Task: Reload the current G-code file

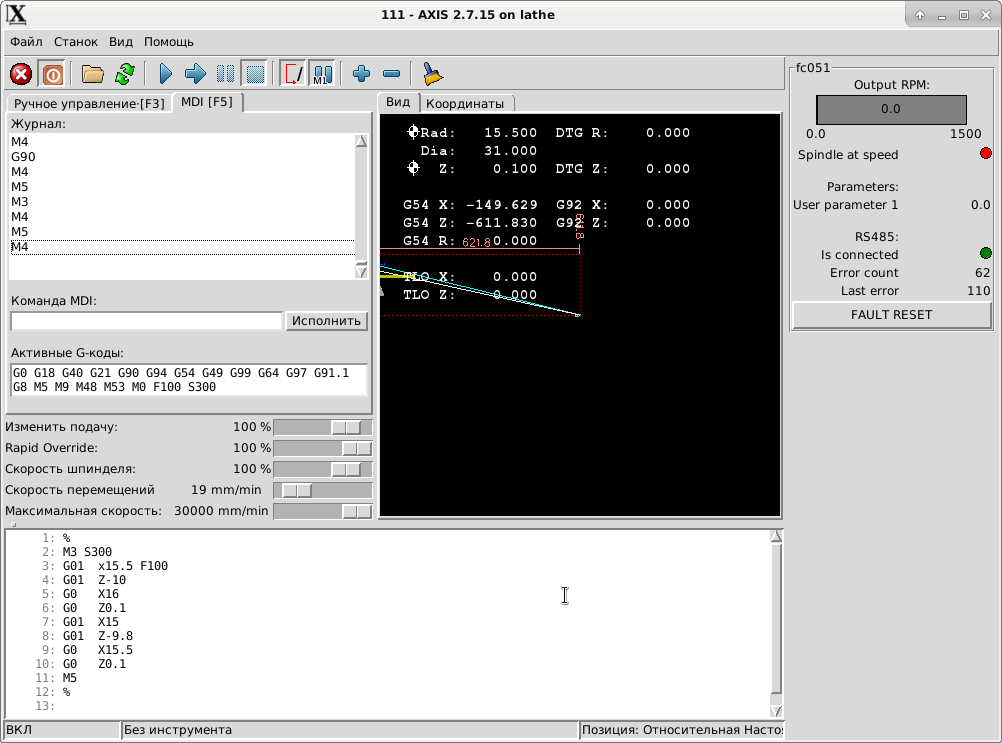Action: pos(125,74)
